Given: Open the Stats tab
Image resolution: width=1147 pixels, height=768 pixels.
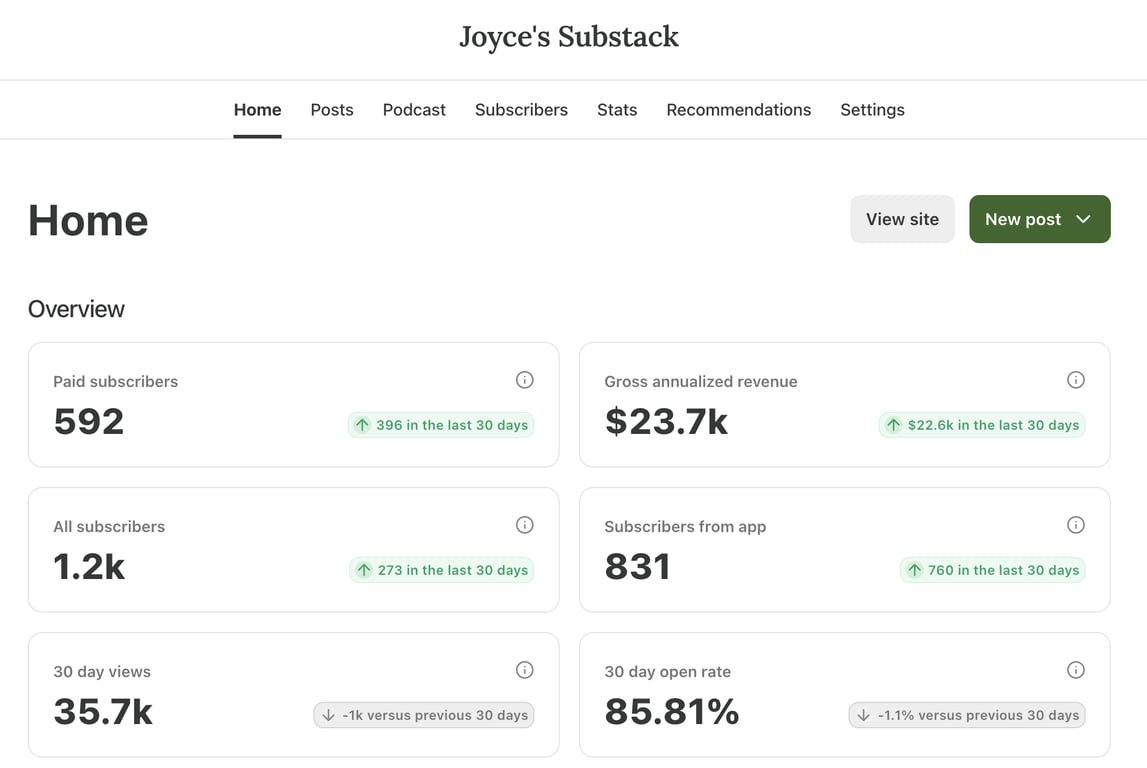Looking at the screenshot, I should pyautogui.click(x=617, y=110).
